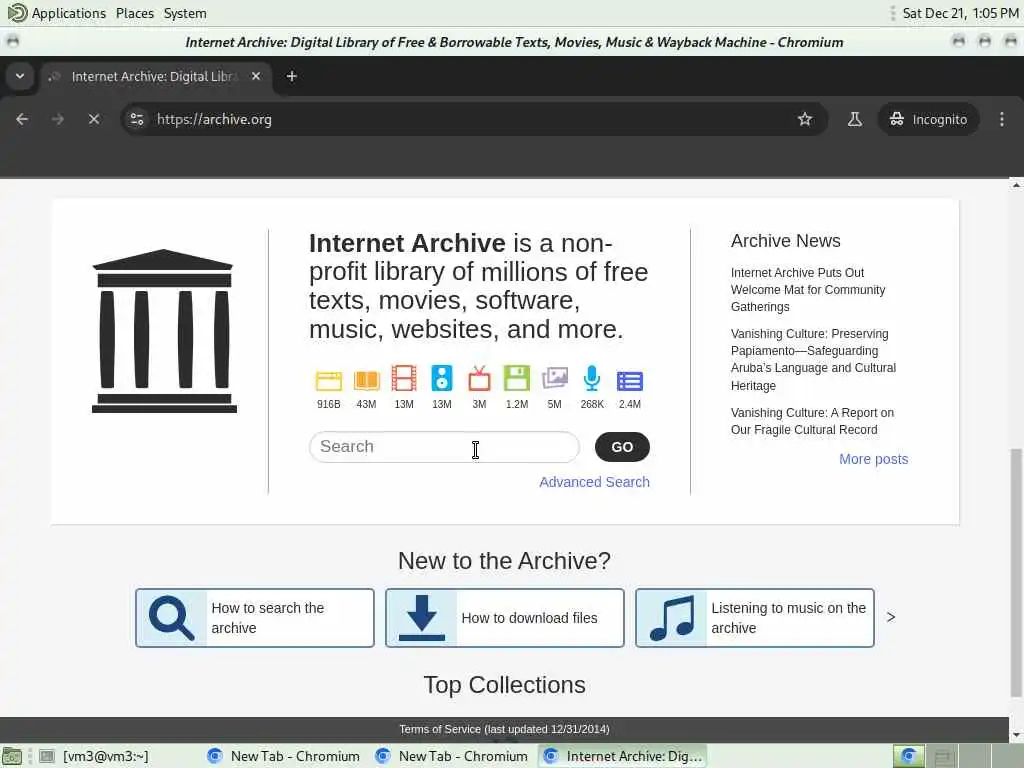Open the Places menu

(x=135, y=13)
